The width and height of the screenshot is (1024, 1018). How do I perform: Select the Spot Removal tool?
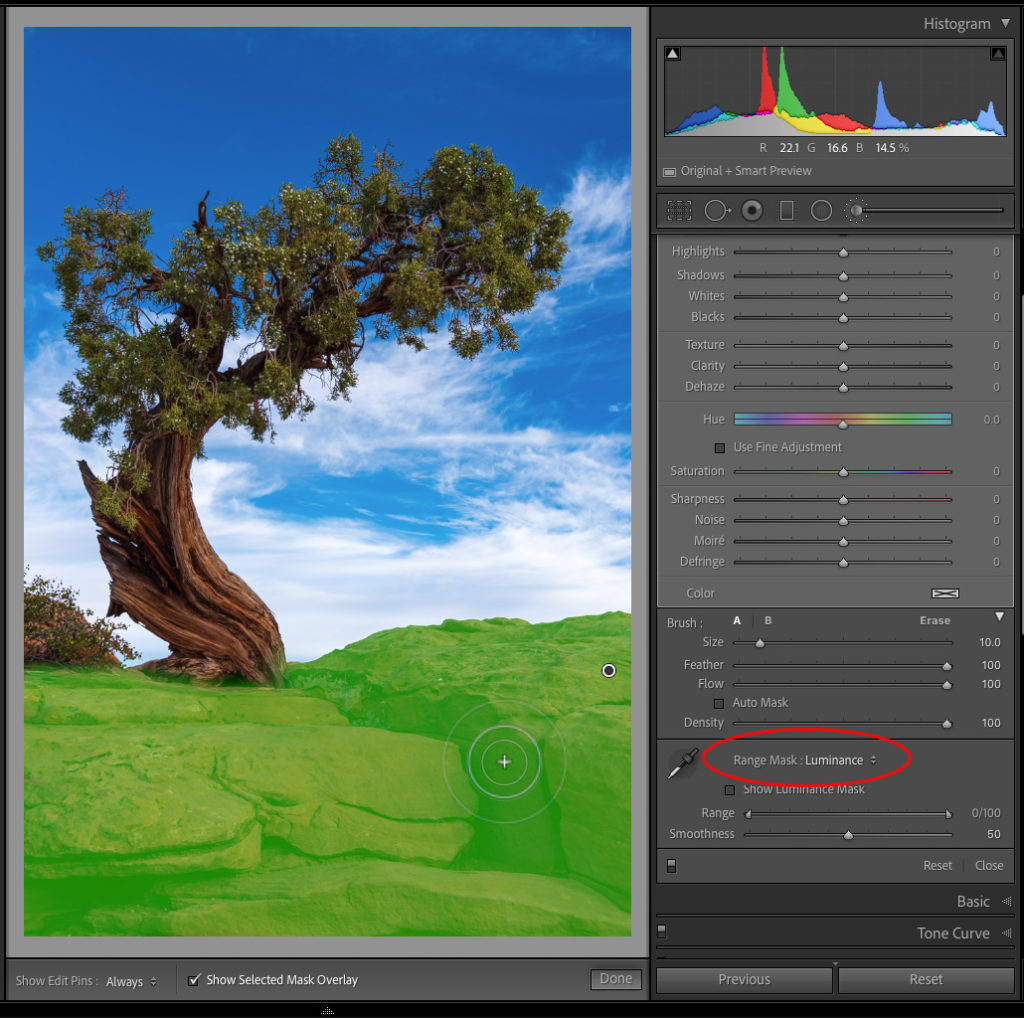[717, 211]
